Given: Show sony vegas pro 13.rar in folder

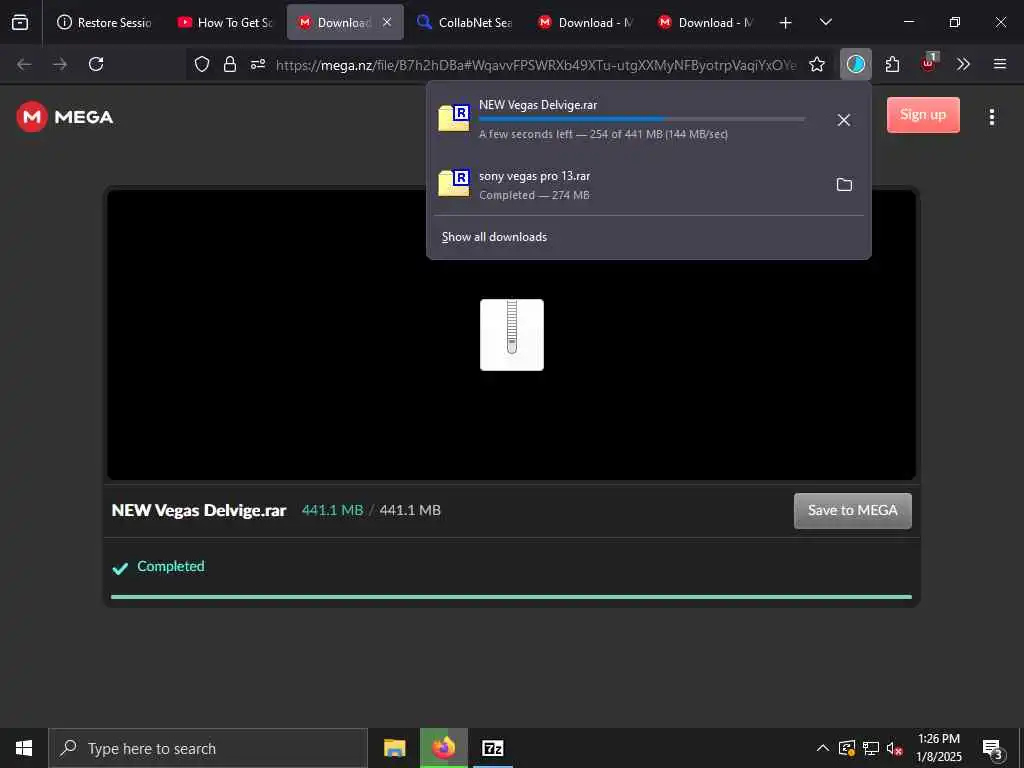Looking at the screenshot, I should (x=844, y=185).
